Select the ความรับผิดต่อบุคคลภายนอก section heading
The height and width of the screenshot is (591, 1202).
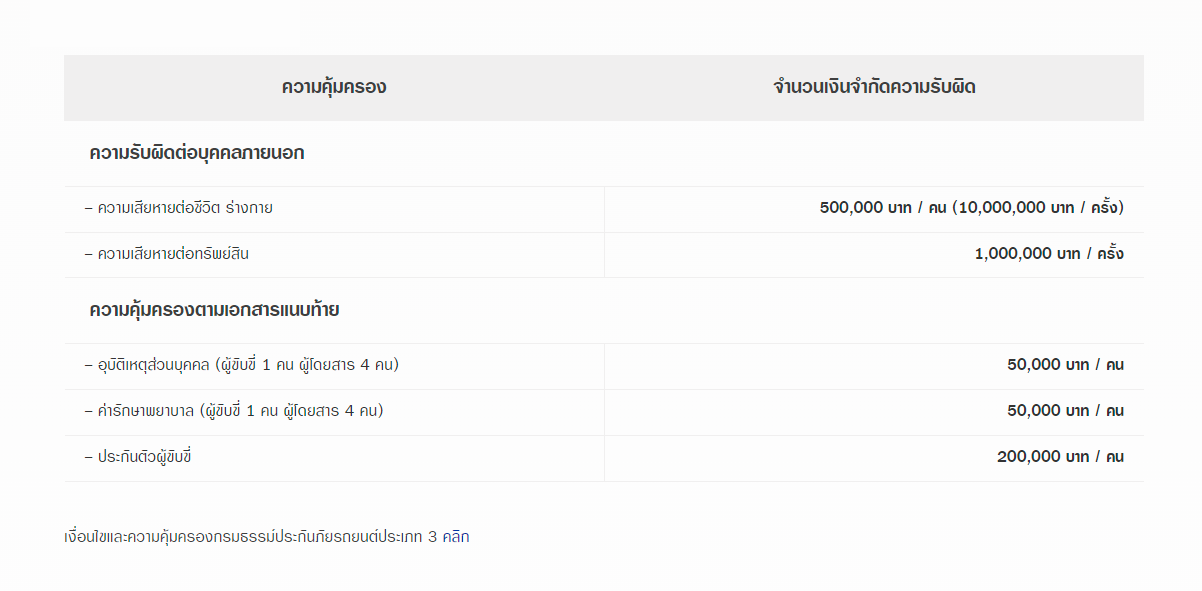(x=197, y=154)
